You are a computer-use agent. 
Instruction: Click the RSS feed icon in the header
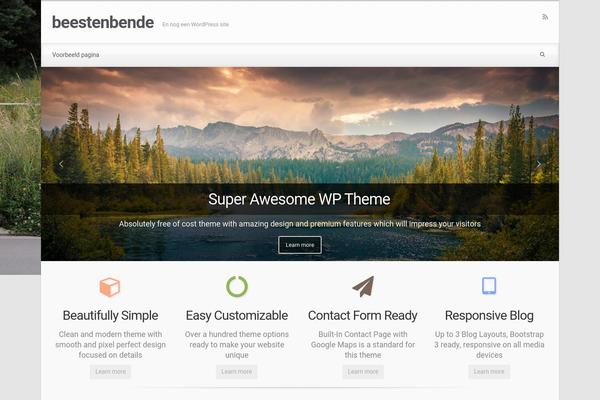pos(545,17)
